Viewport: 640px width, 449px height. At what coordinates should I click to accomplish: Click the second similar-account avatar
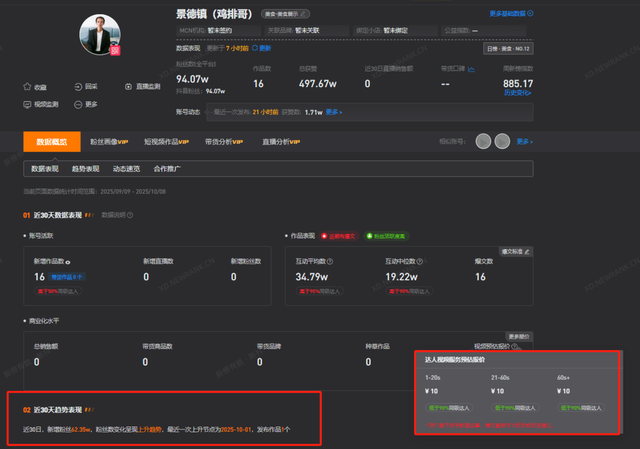click(x=502, y=142)
